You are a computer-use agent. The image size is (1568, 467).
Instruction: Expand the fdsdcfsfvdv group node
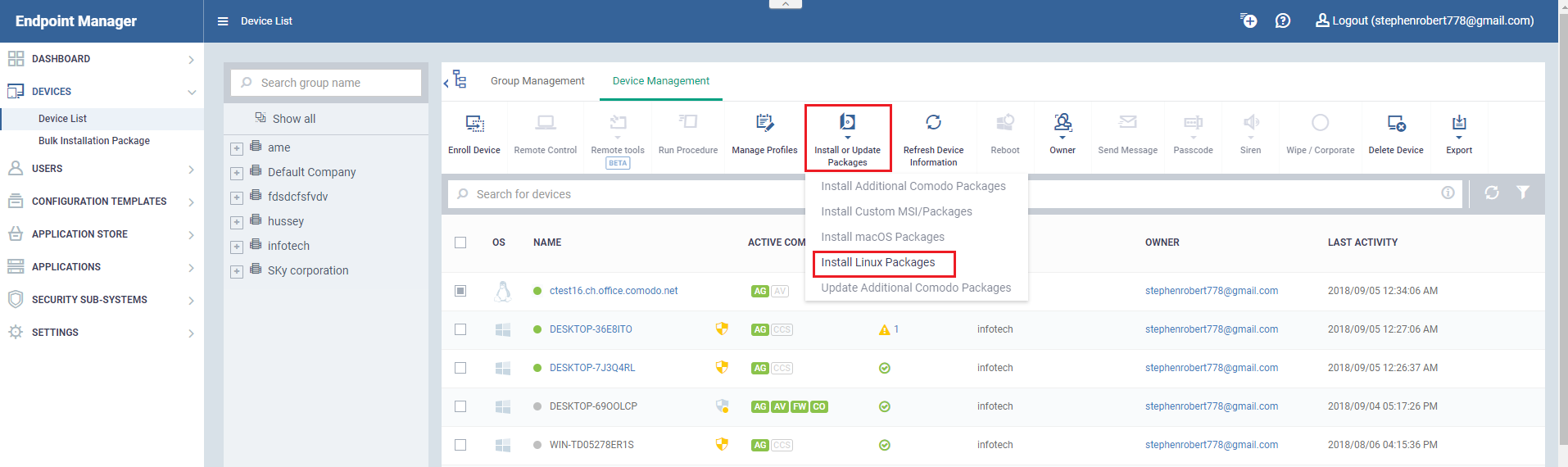(237, 198)
